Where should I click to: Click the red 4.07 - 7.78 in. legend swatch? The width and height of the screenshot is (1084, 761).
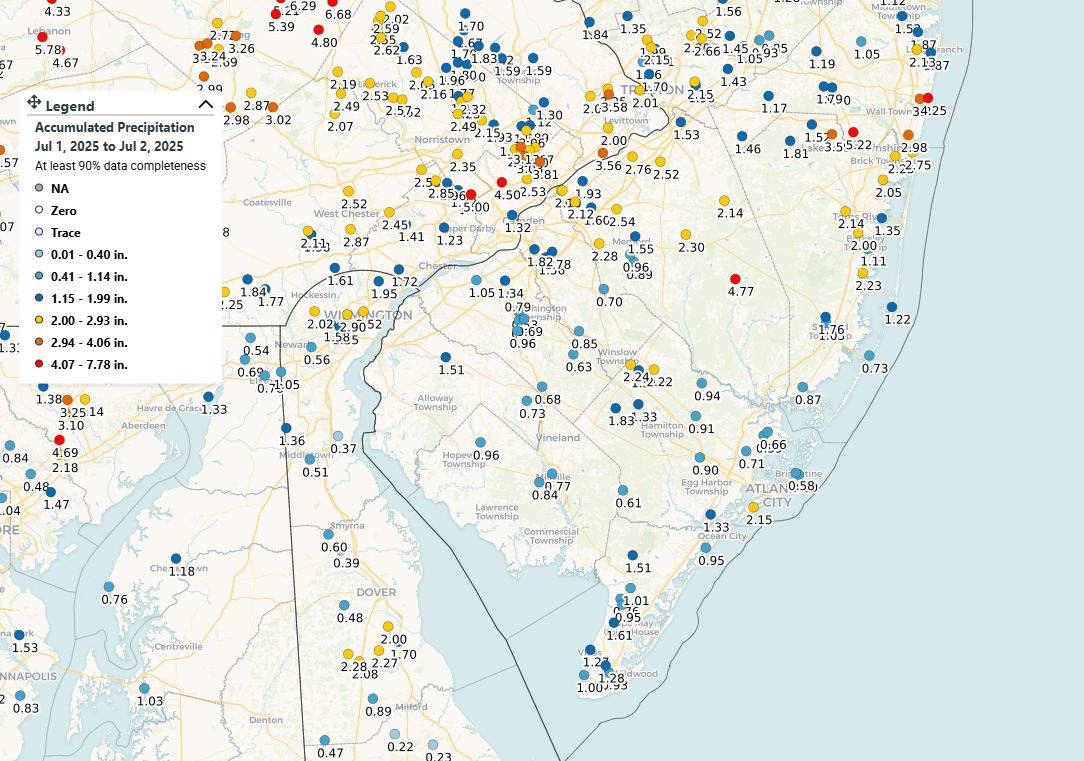point(39,364)
